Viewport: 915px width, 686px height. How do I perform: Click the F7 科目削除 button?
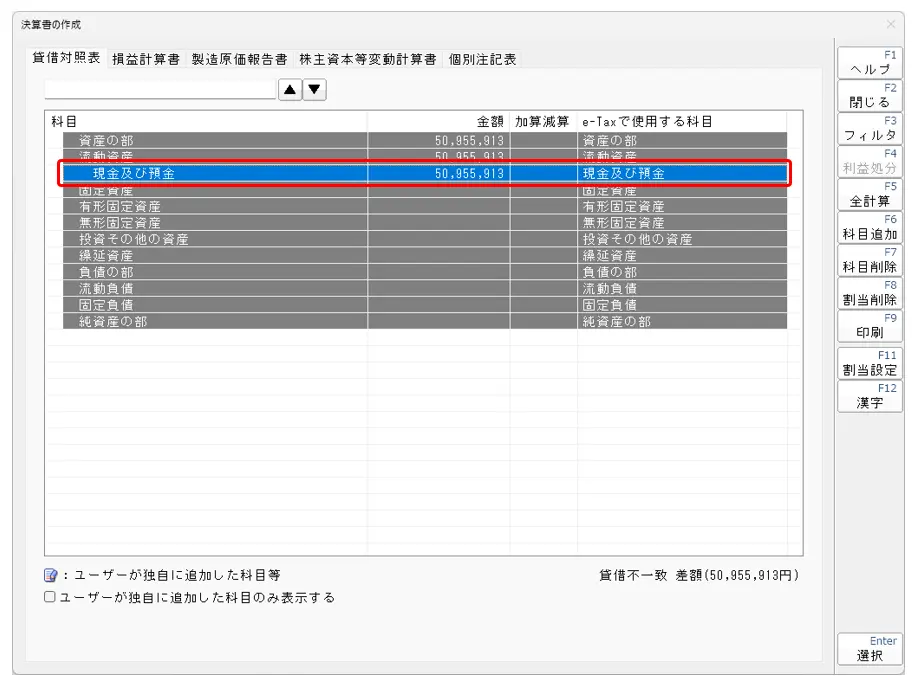click(x=869, y=260)
